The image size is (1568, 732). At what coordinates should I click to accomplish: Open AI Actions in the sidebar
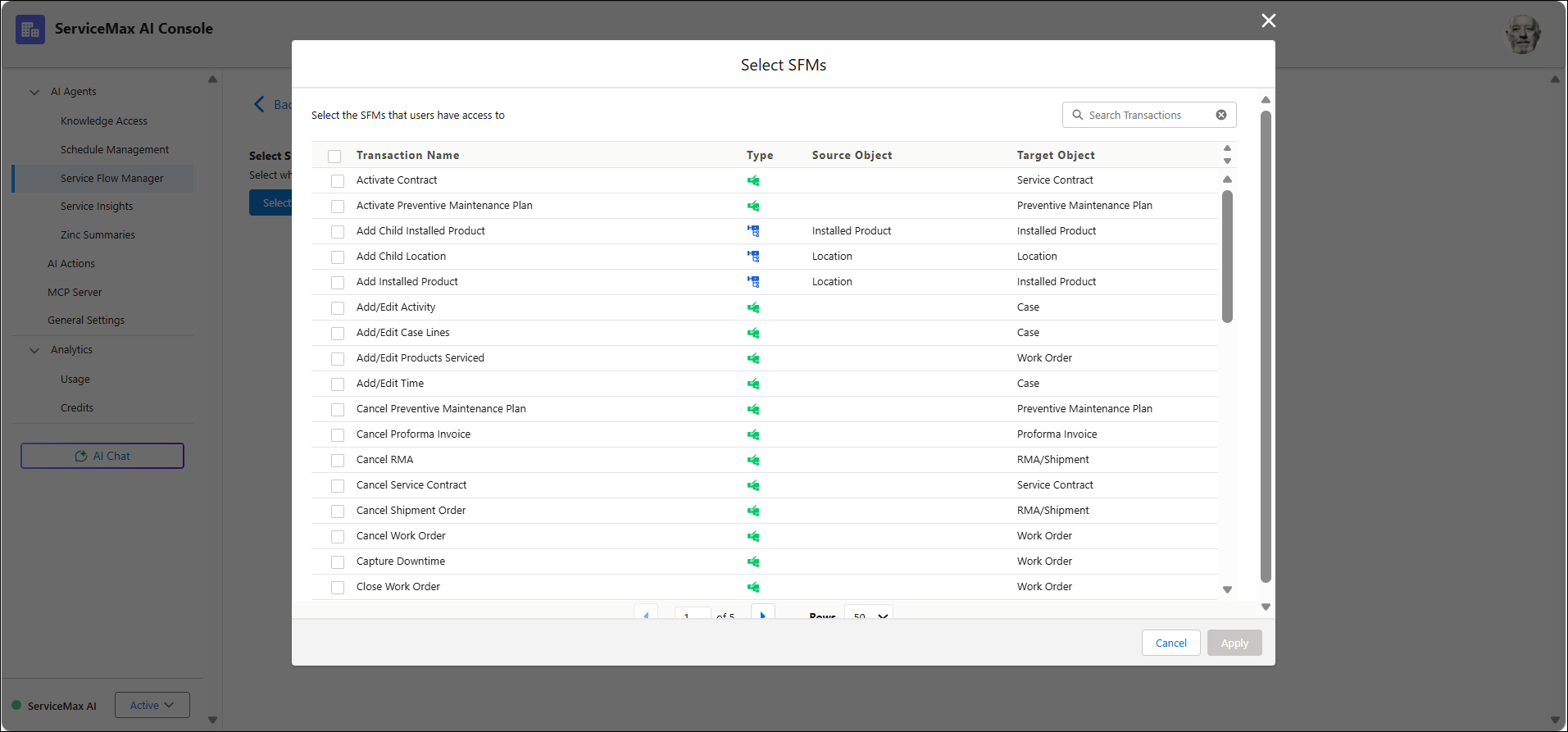coord(71,263)
